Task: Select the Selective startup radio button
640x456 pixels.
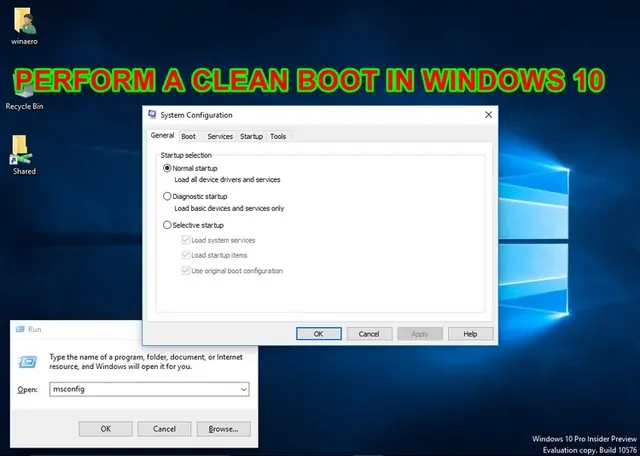Action: (167, 225)
